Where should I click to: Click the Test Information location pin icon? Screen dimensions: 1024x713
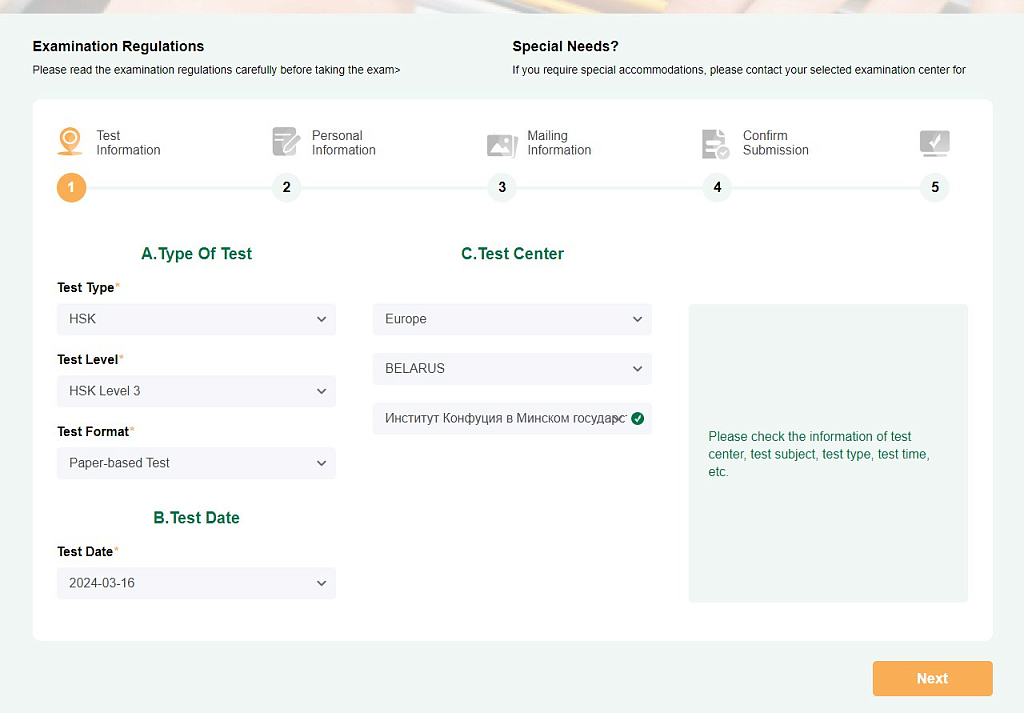70,142
